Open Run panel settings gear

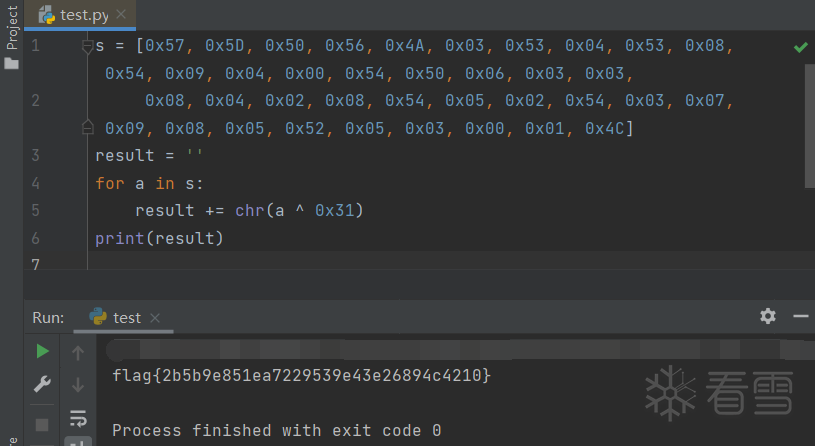[x=768, y=316]
